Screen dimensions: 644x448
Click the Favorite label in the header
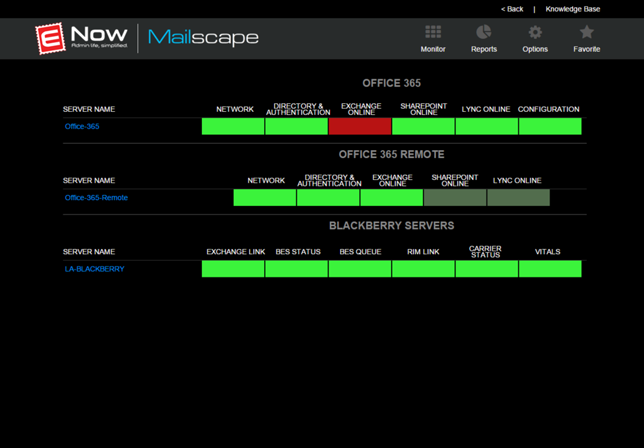586,49
